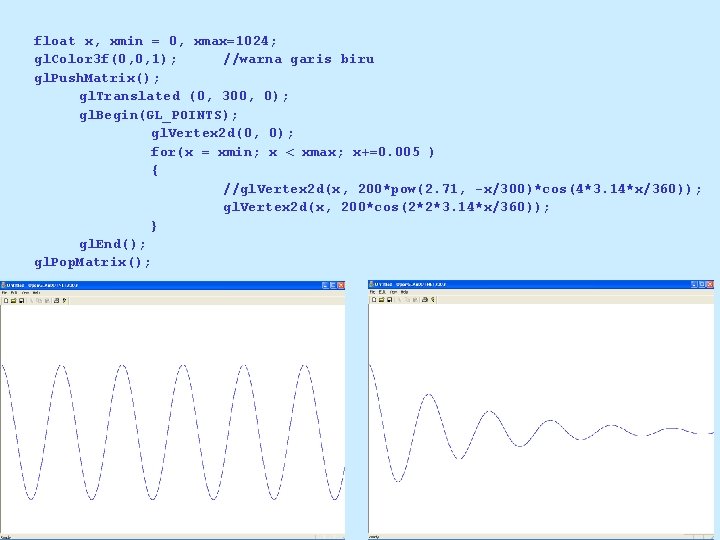
Task: Click code text 'glColor3f(0,0,1);'
Action: click(x=105, y=59)
